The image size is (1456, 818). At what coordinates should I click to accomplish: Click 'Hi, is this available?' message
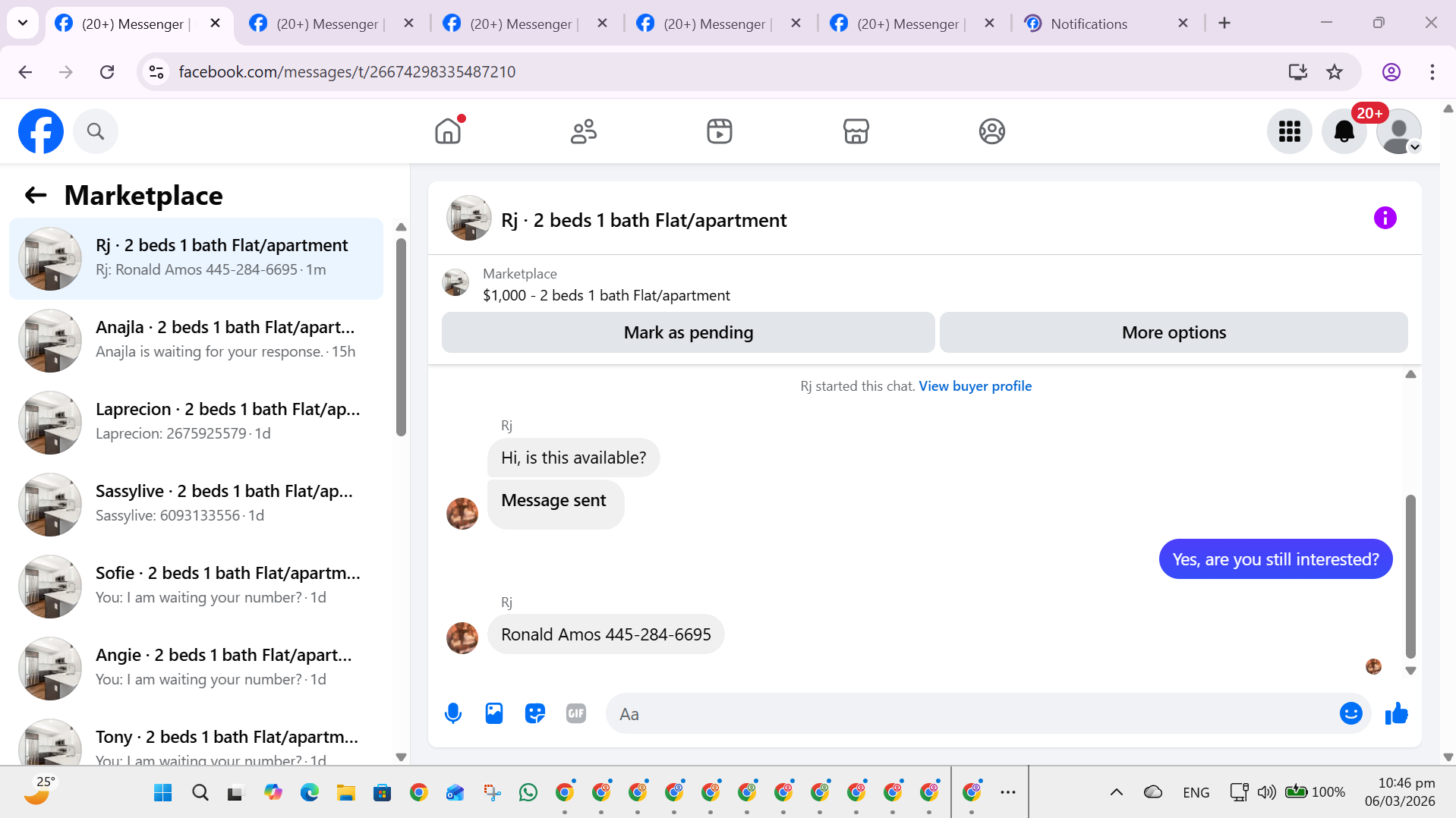[x=573, y=458]
